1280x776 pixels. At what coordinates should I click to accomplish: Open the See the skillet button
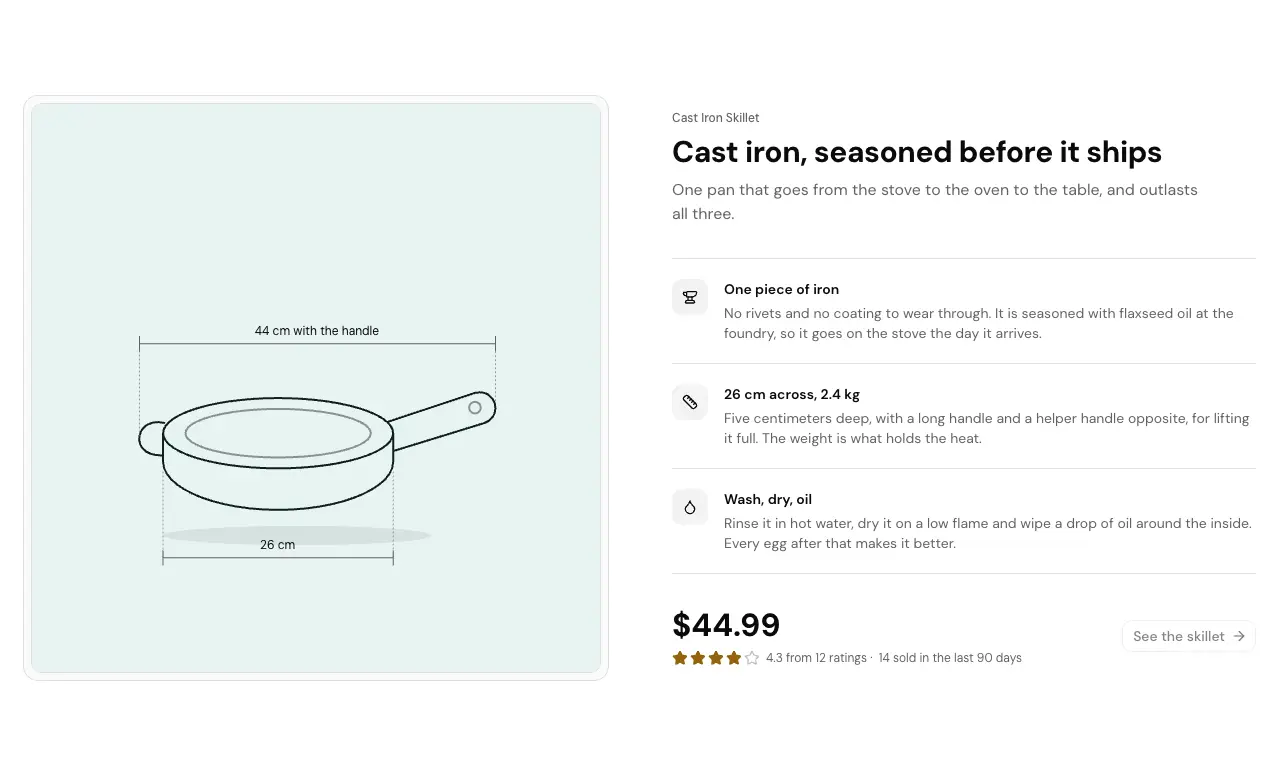click(1188, 636)
